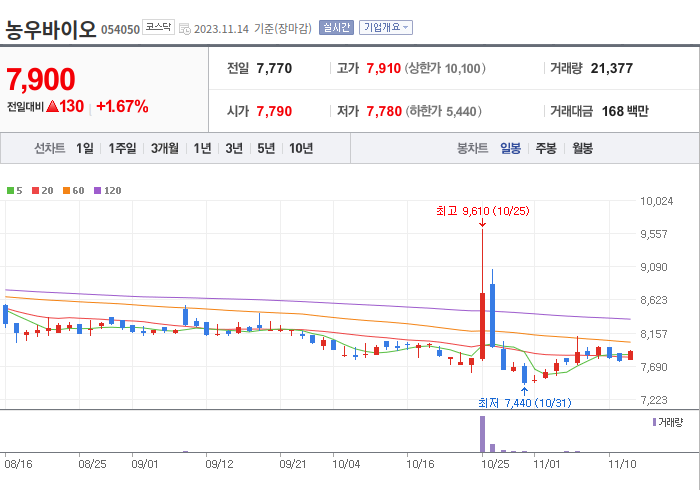Screen dimensions: 700x490
Task: Click the 8,157 price axis label
Action: [654, 334]
